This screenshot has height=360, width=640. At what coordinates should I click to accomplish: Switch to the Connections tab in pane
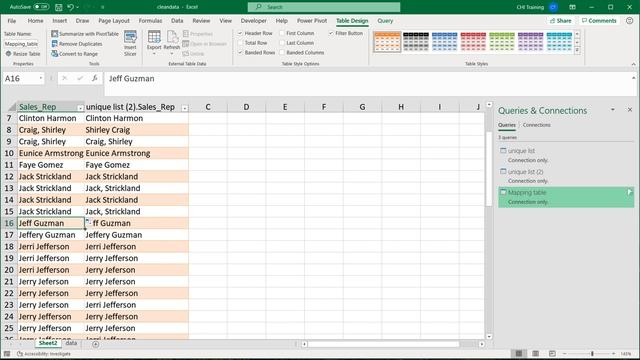[x=536, y=125]
